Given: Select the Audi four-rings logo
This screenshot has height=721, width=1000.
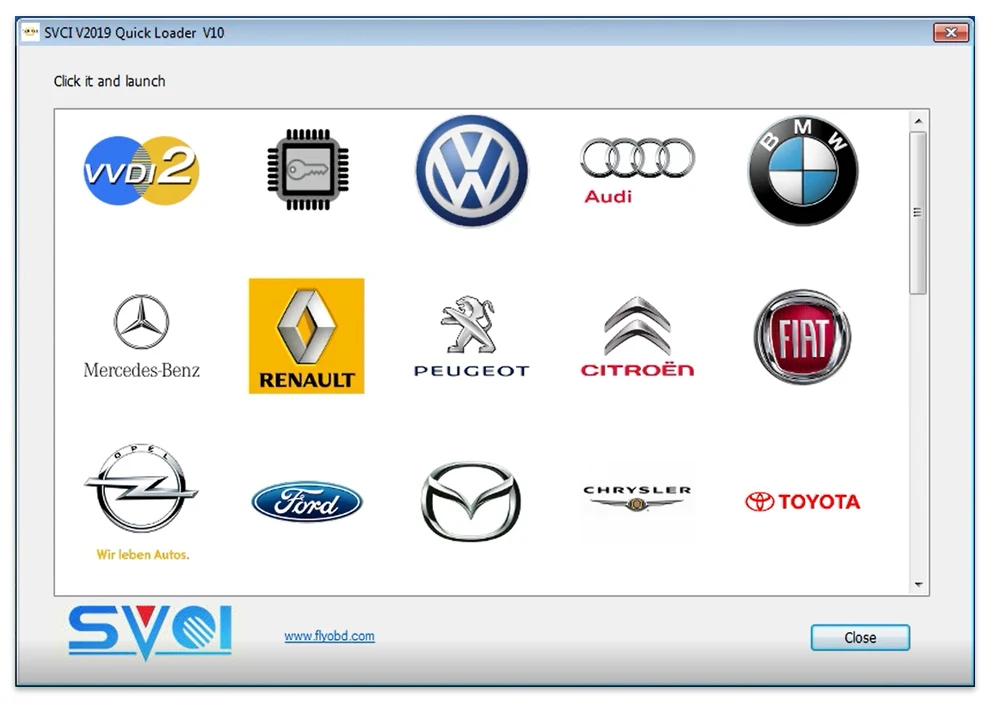Looking at the screenshot, I should 637,170.
